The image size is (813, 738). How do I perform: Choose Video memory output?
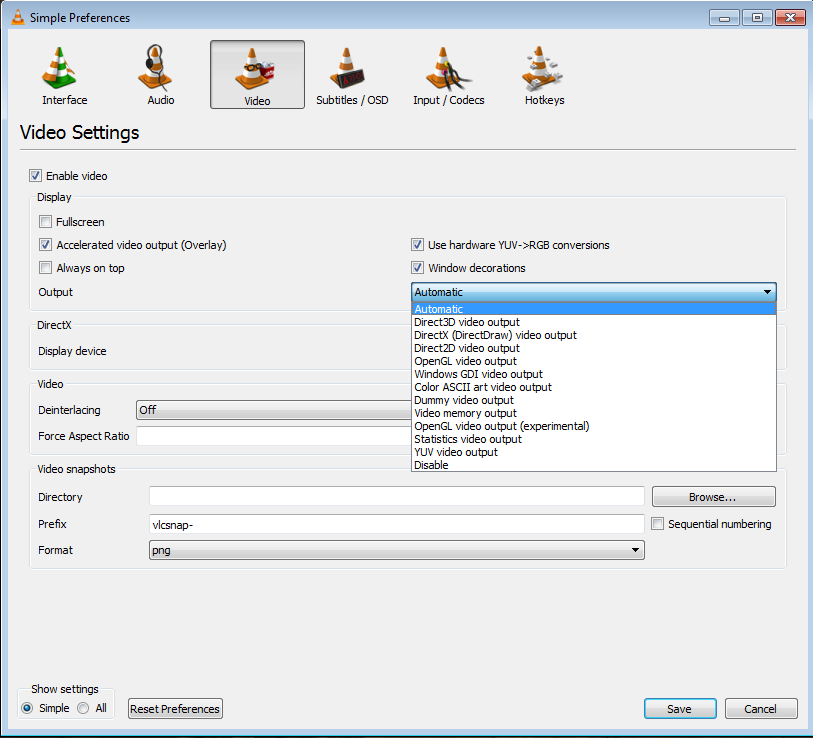coord(594,413)
